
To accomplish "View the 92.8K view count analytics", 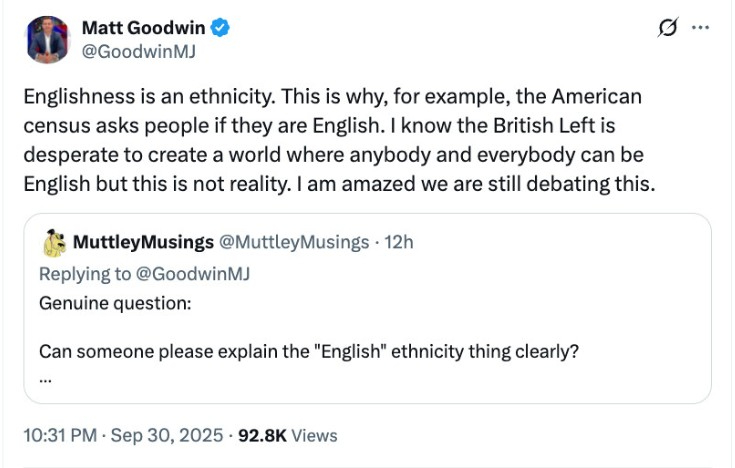I will pos(262,436).
